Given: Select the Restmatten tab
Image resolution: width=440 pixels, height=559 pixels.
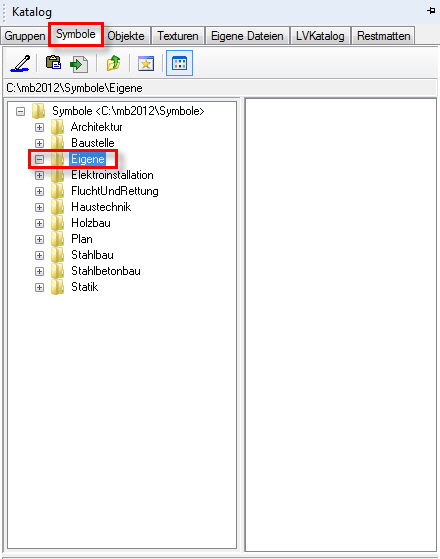Looking at the screenshot, I should pos(383,36).
